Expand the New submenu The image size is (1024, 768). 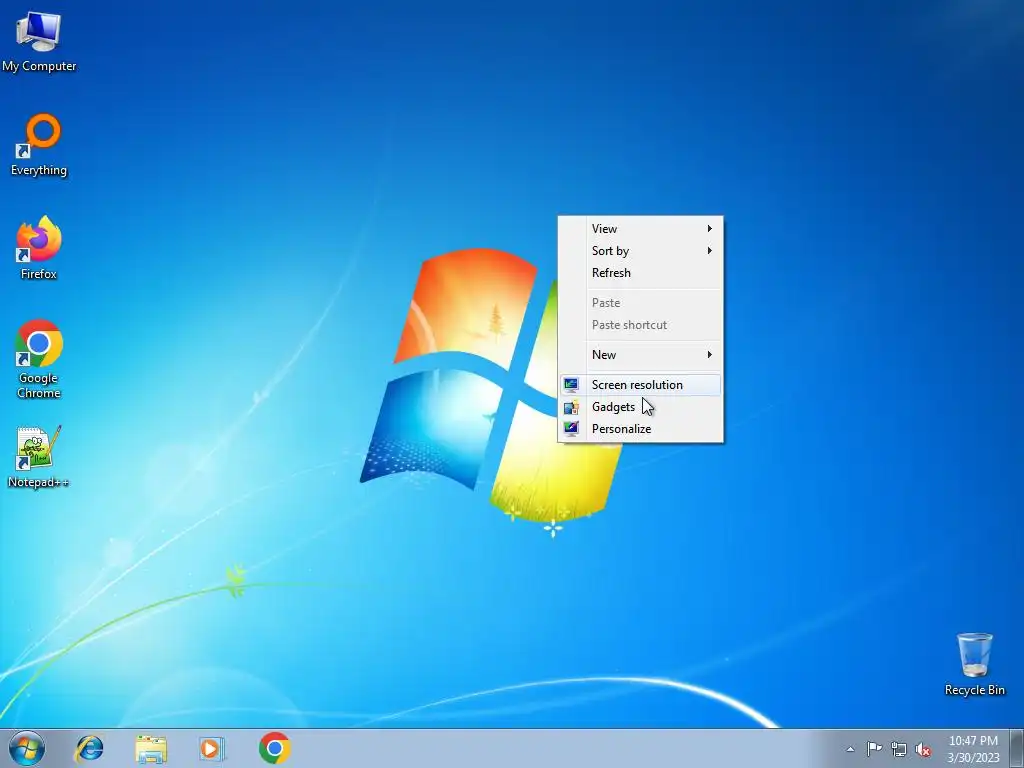(x=641, y=355)
